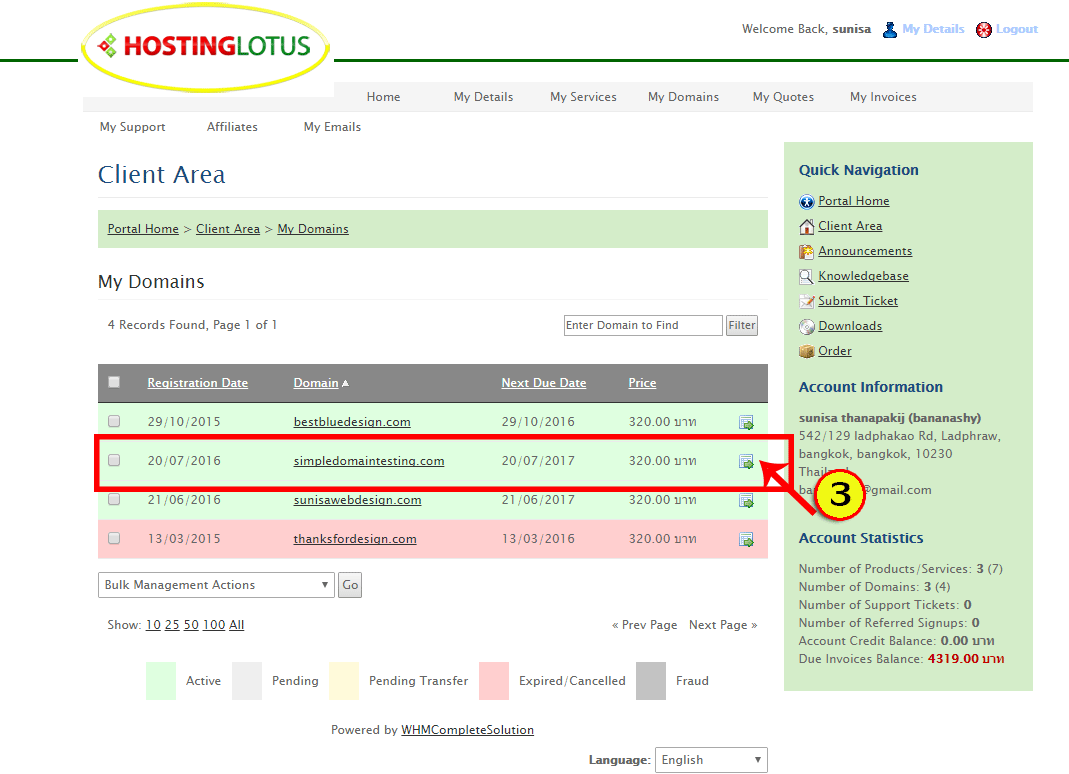1069x774 pixels.
Task: Click My Domains in the breadcrumb
Action: pos(313,229)
